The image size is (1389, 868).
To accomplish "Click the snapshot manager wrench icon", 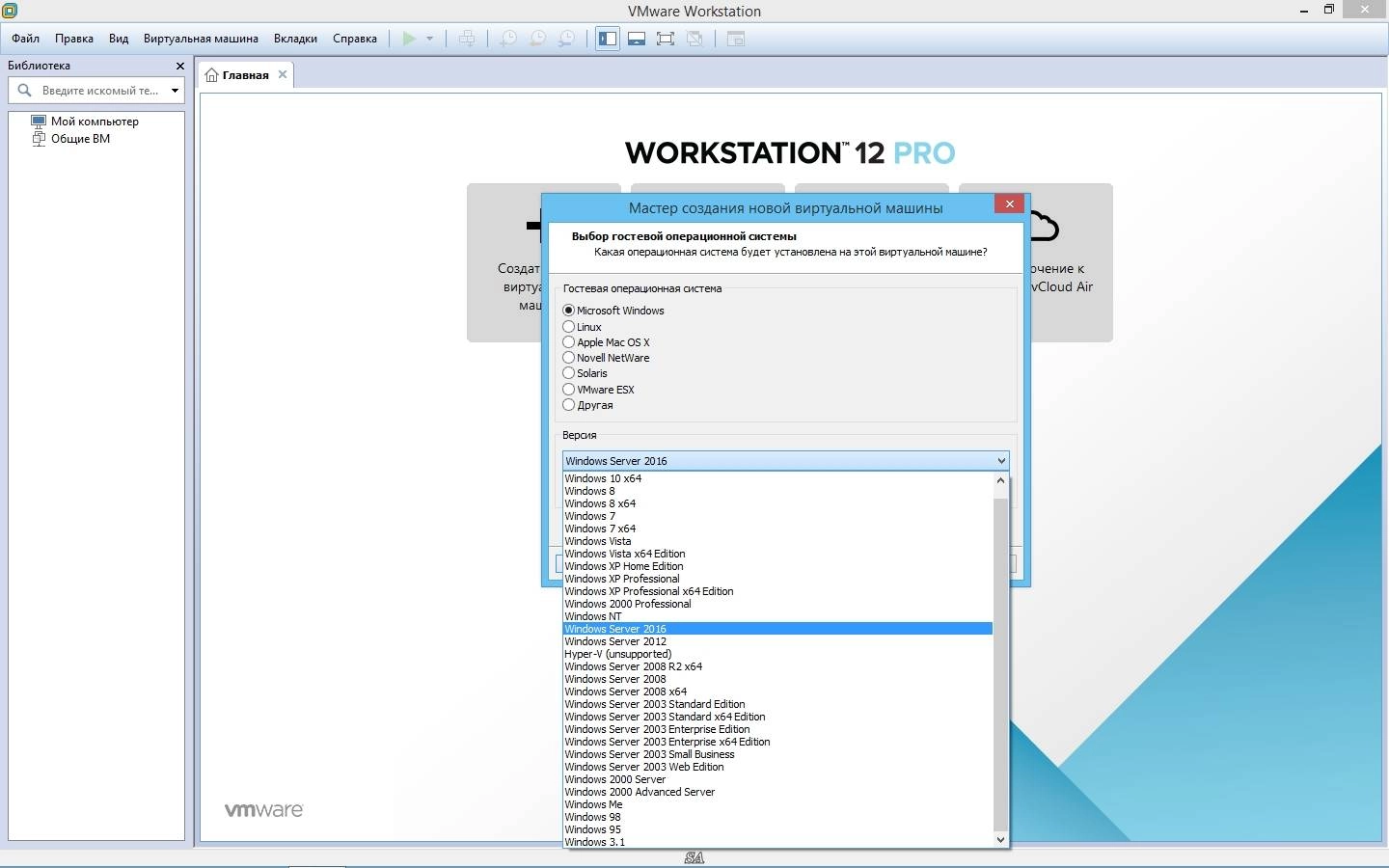I will pyautogui.click(x=567, y=39).
